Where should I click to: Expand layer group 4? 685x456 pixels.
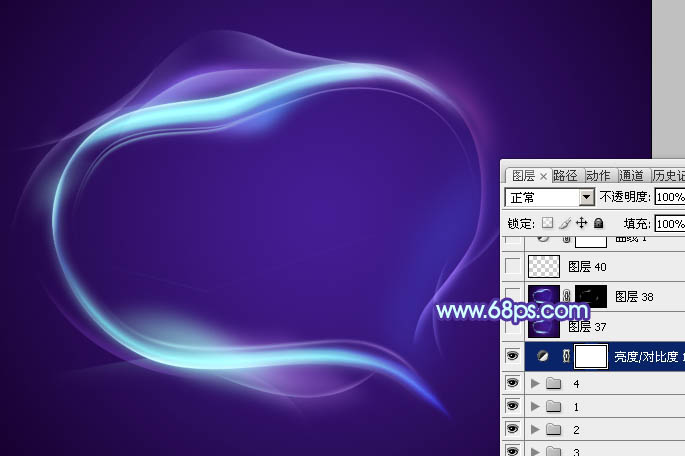point(535,383)
